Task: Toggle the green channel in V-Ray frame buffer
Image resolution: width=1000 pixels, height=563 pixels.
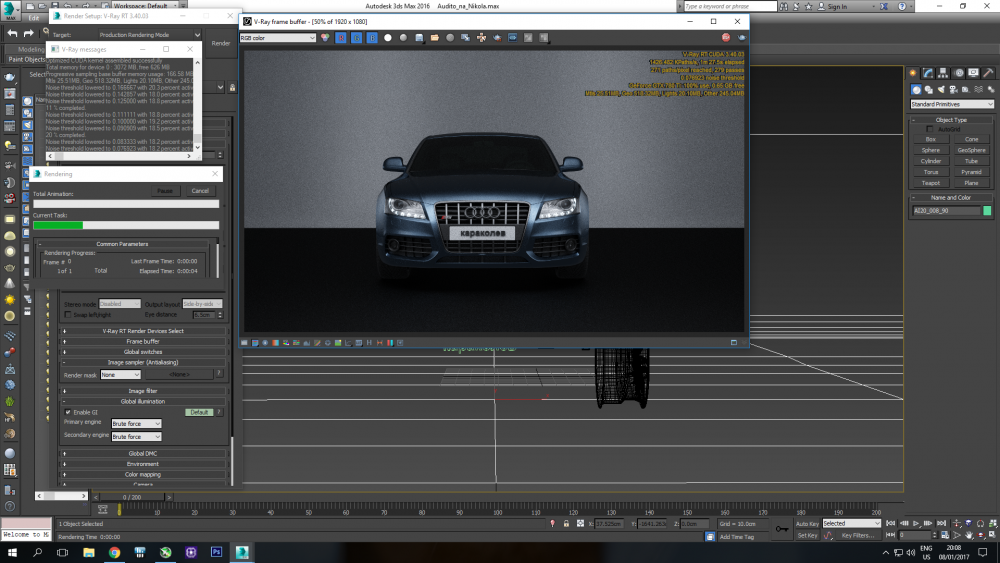Action: point(357,38)
